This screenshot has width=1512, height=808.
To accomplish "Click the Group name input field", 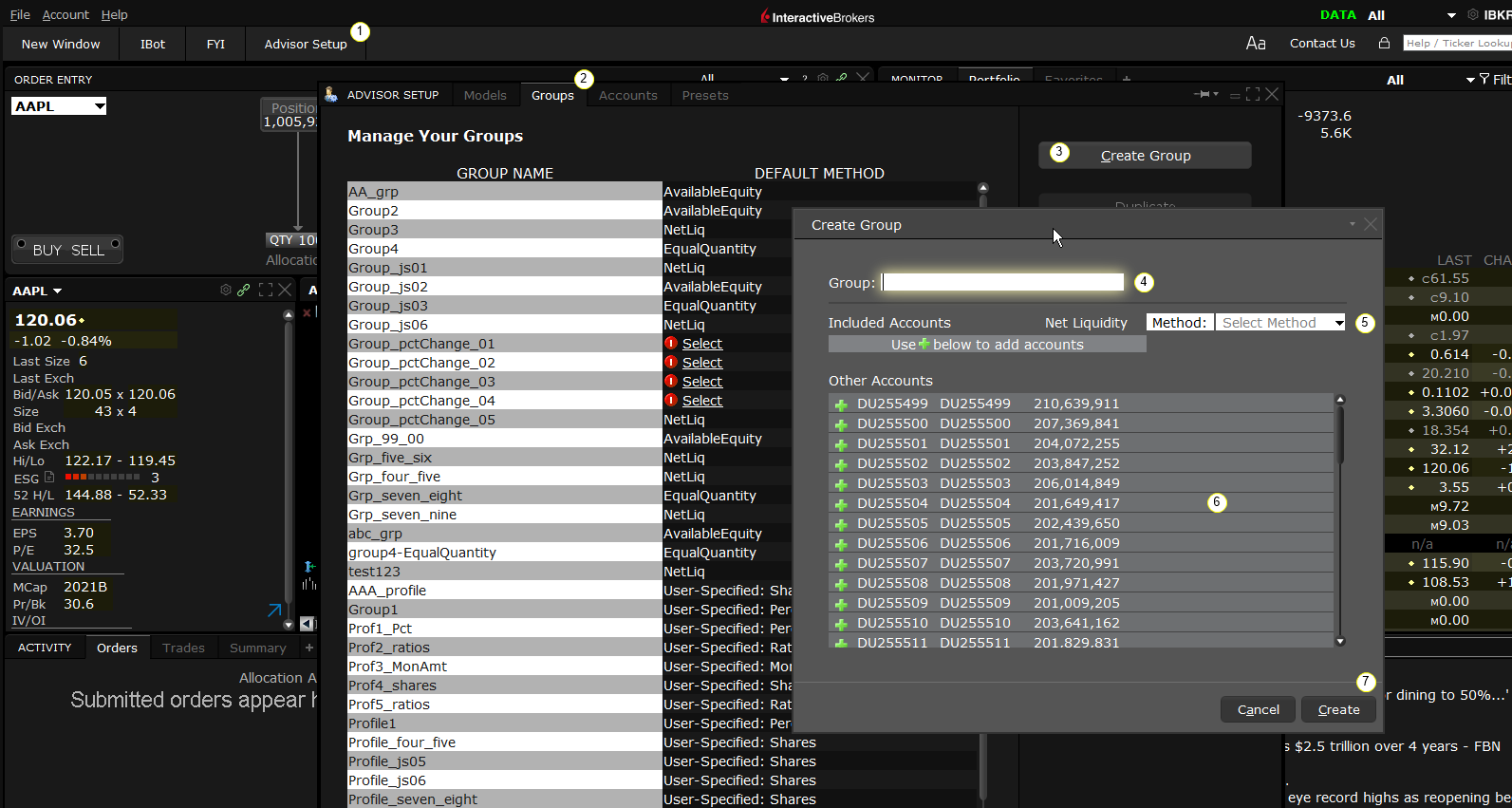I will tap(1003, 282).
